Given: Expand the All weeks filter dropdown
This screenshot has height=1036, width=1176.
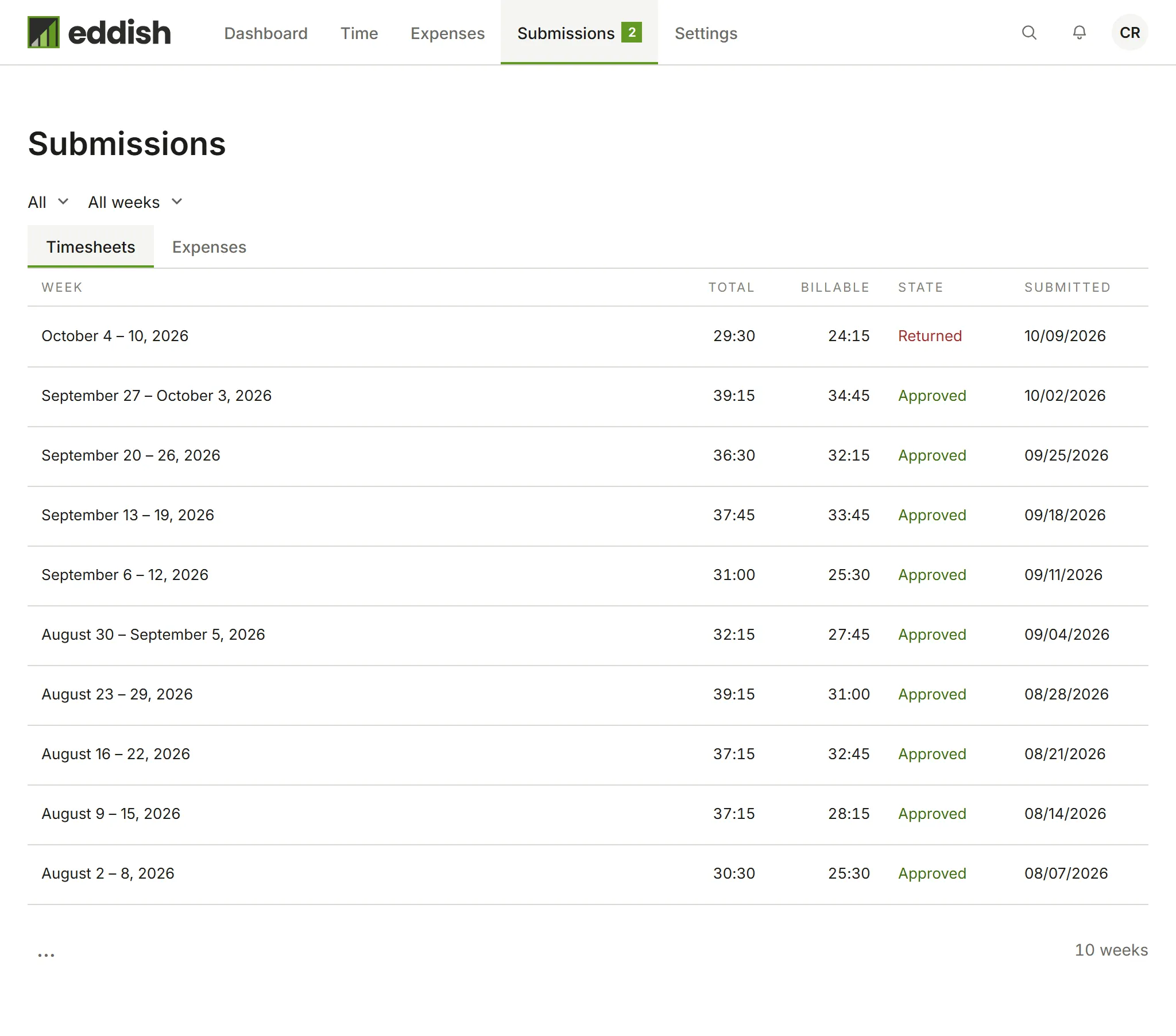Looking at the screenshot, I should [135, 202].
